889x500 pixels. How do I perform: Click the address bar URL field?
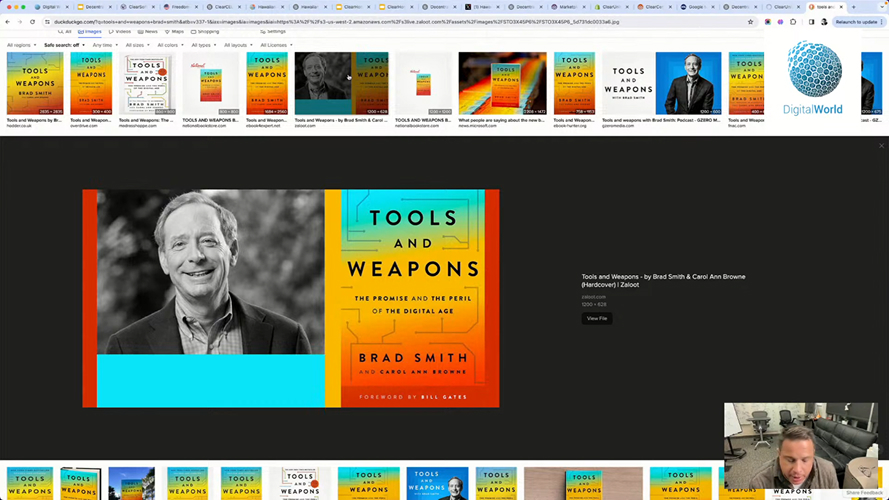397,22
